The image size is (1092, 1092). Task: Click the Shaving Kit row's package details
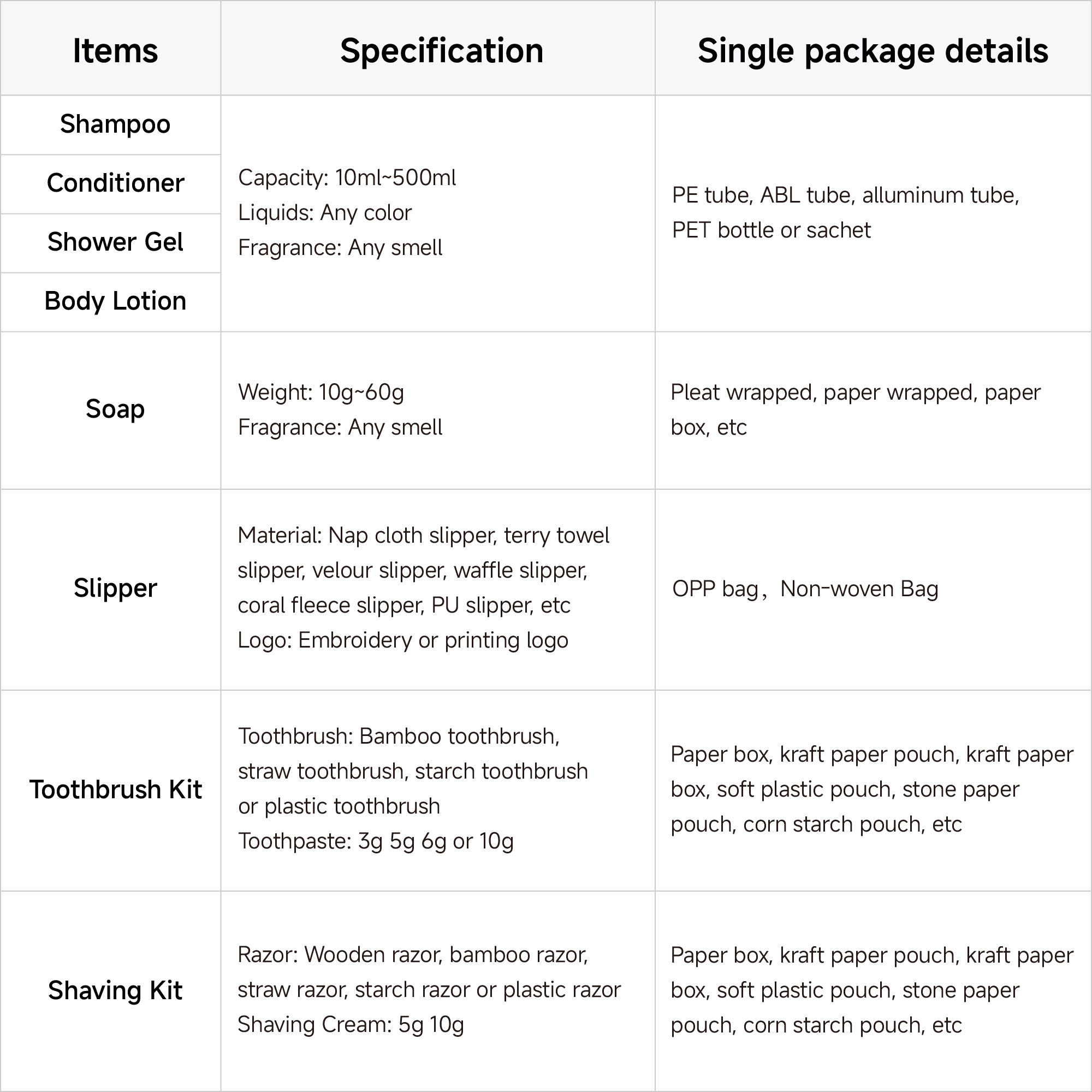(x=871, y=990)
